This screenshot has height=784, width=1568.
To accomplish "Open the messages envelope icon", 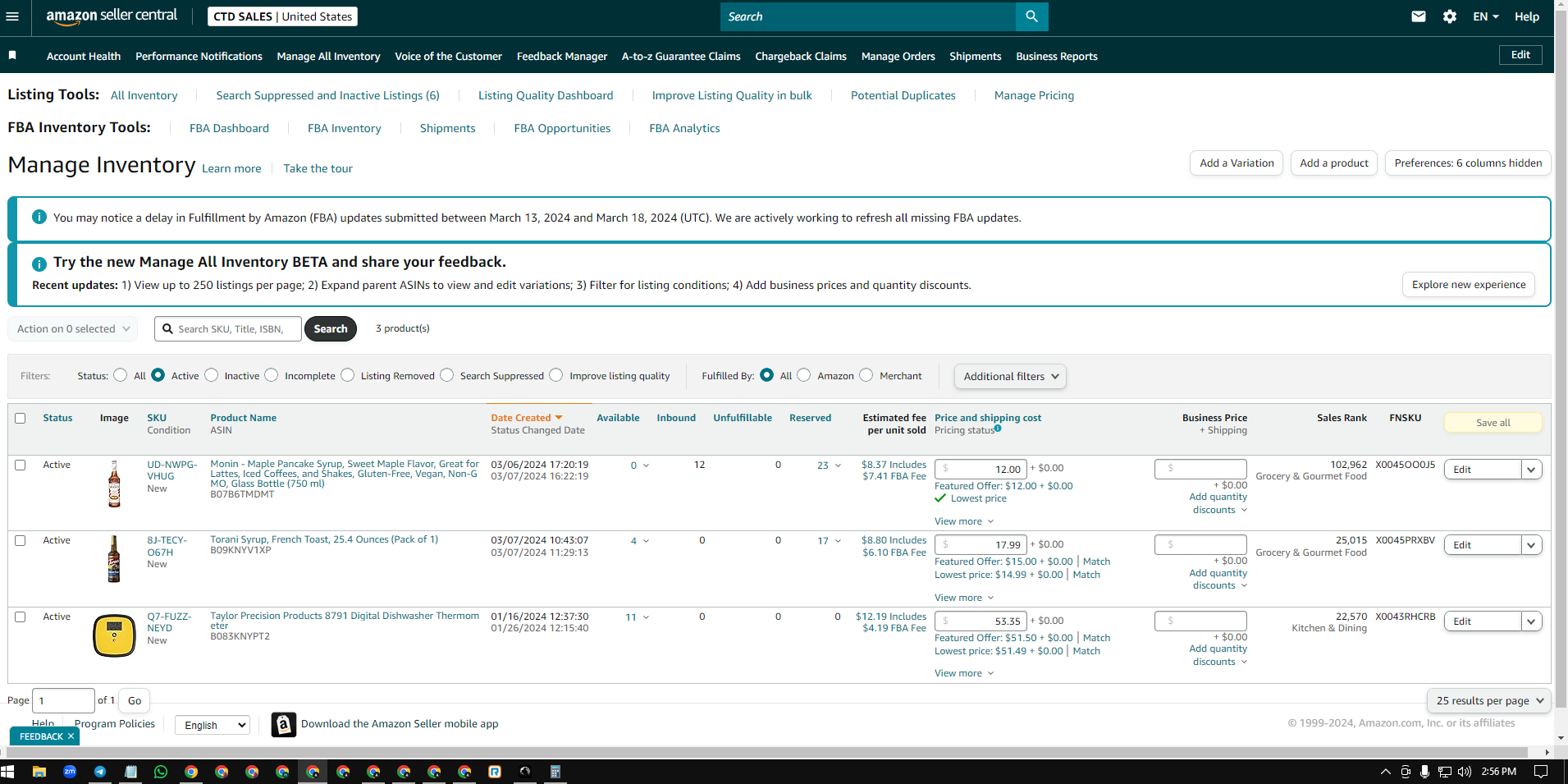I will coord(1418,16).
